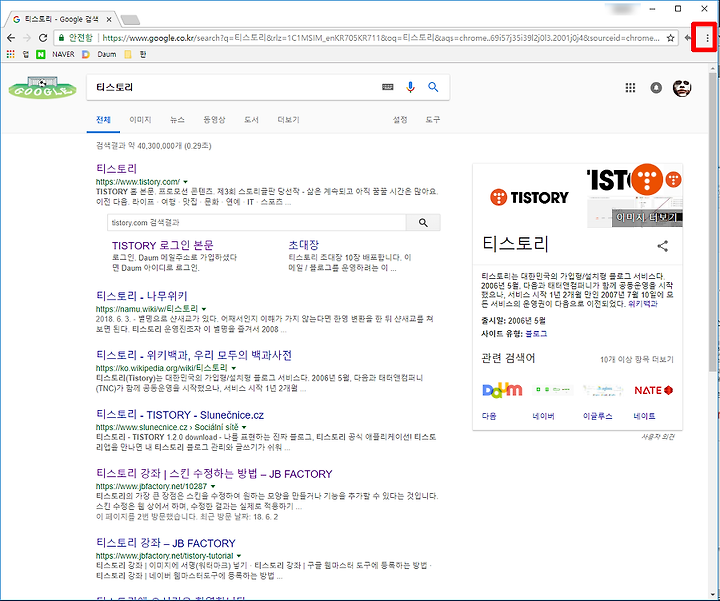
Task: Click 네이버 related search label
Action: (x=543, y=416)
